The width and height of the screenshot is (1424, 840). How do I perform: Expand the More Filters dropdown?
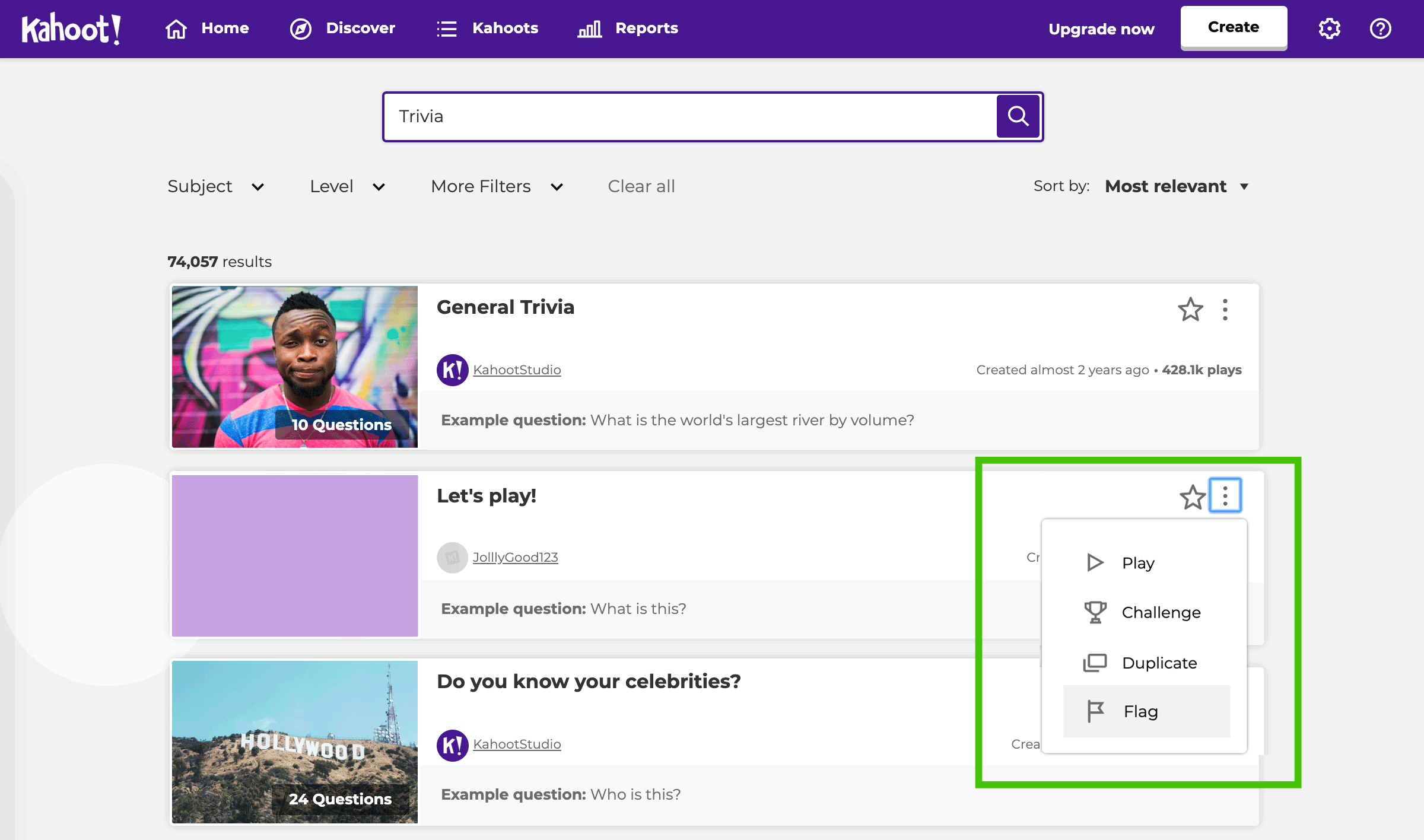click(497, 186)
